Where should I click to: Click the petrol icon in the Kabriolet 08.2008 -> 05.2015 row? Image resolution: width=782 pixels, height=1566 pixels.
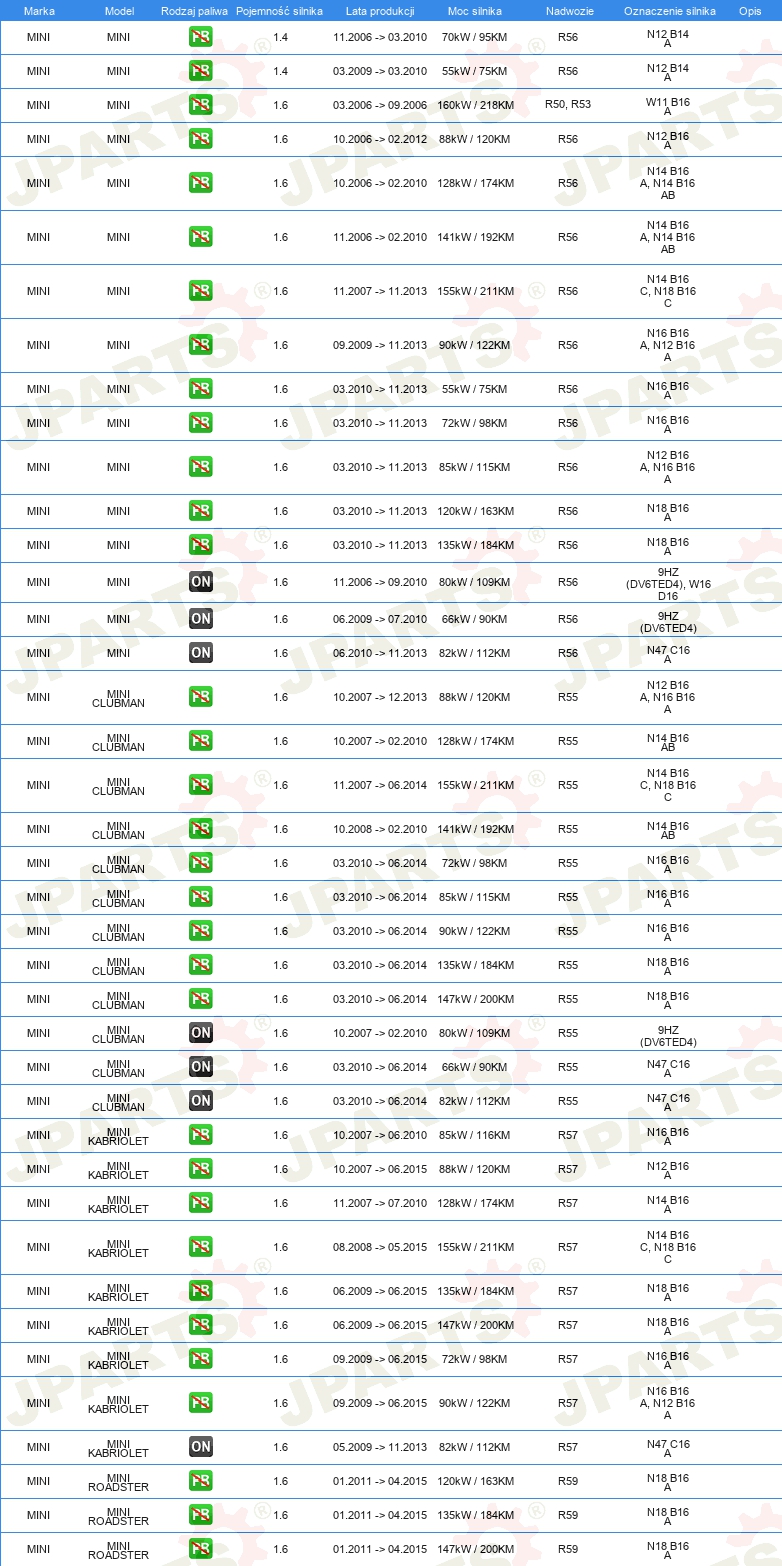[x=200, y=1247]
